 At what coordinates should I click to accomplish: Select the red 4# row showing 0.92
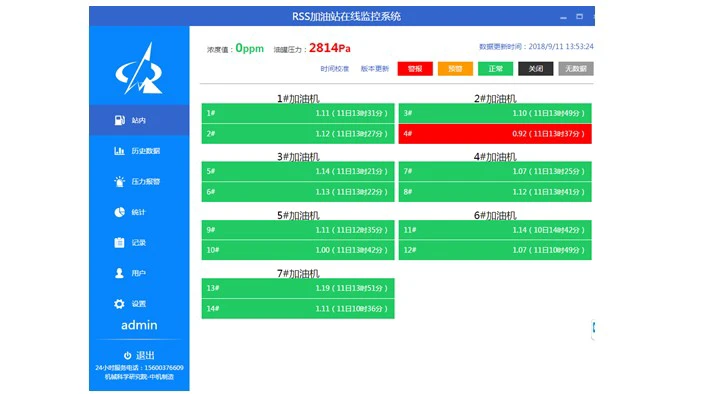click(x=495, y=134)
